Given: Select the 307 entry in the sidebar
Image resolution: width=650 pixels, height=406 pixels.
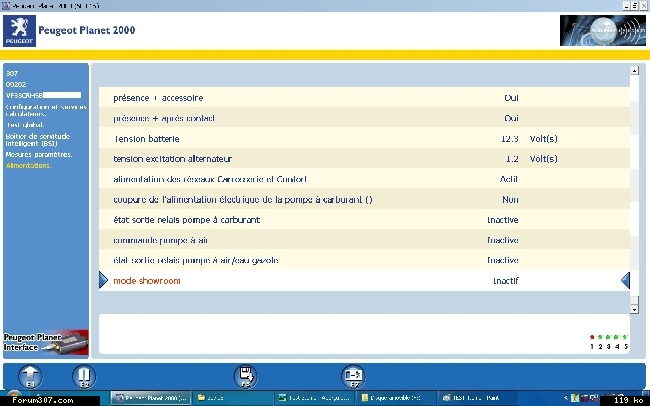Looking at the screenshot, I should point(12,73).
